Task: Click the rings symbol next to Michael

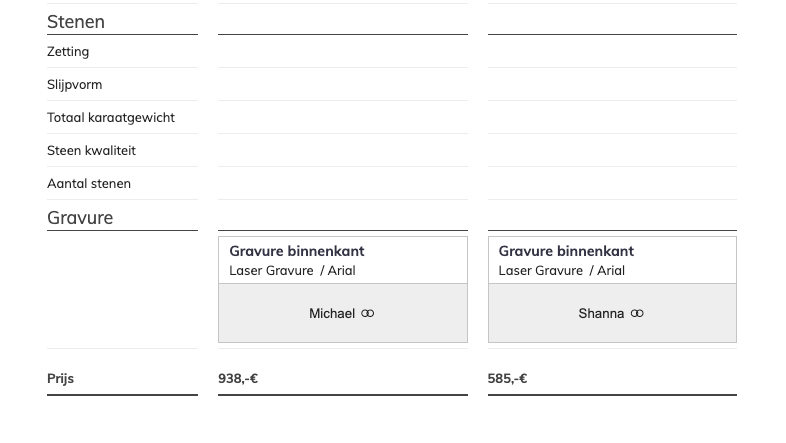Action: click(x=368, y=314)
